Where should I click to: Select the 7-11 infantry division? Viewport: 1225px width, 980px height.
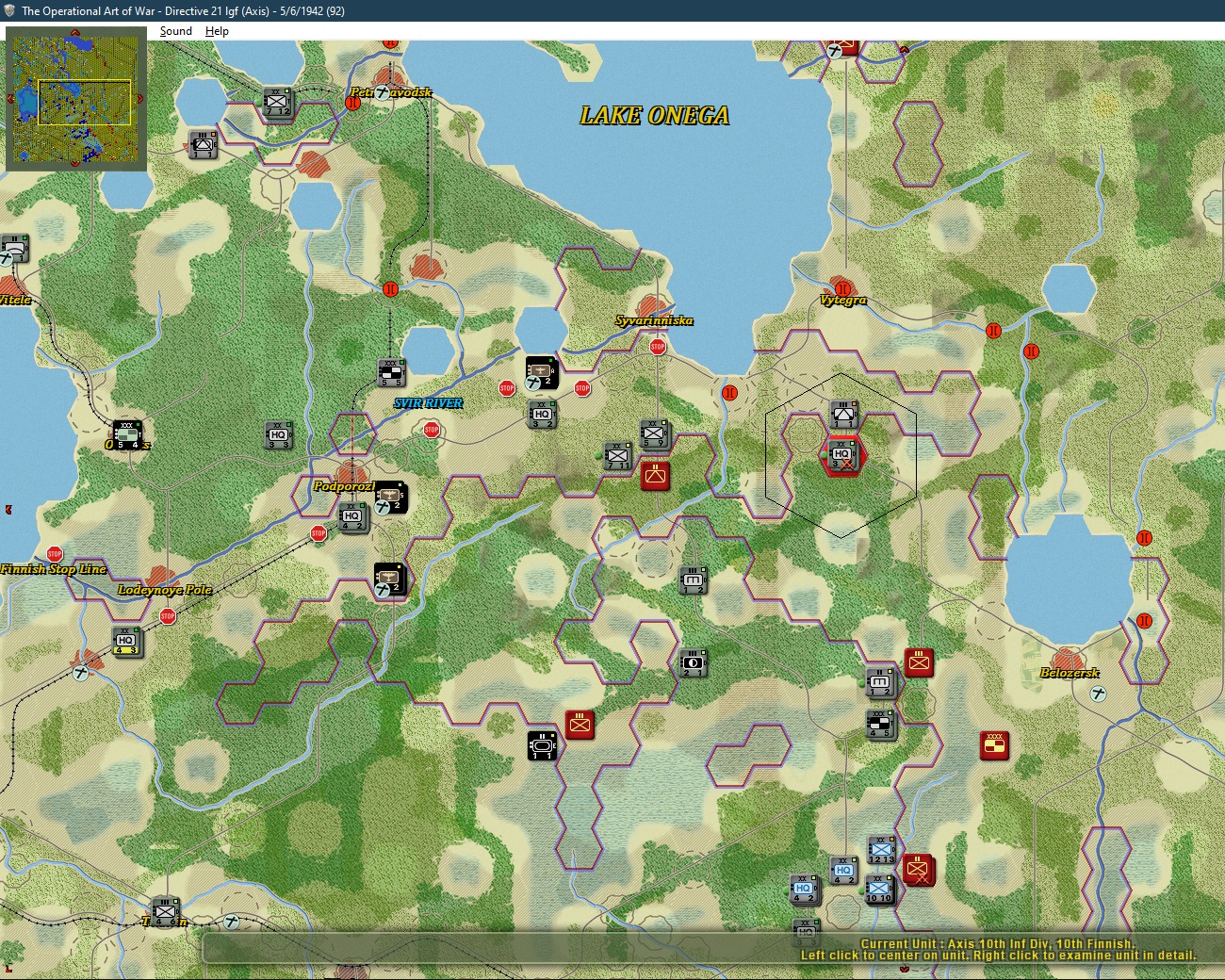(x=618, y=456)
